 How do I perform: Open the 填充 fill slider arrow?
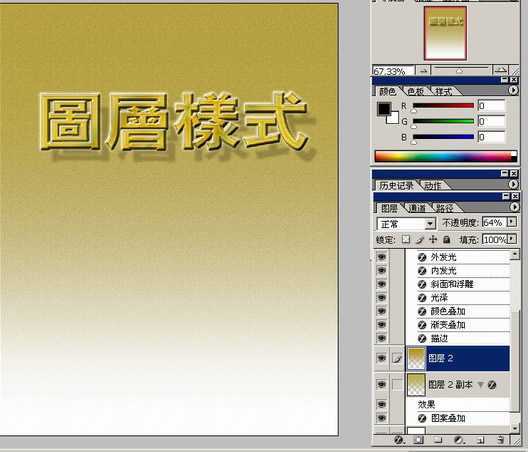click(512, 239)
